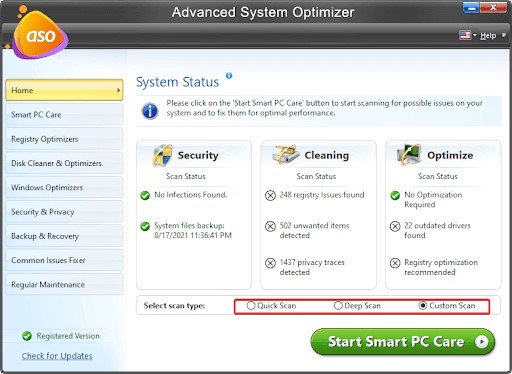Click the blue information circle icon

click(150, 111)
